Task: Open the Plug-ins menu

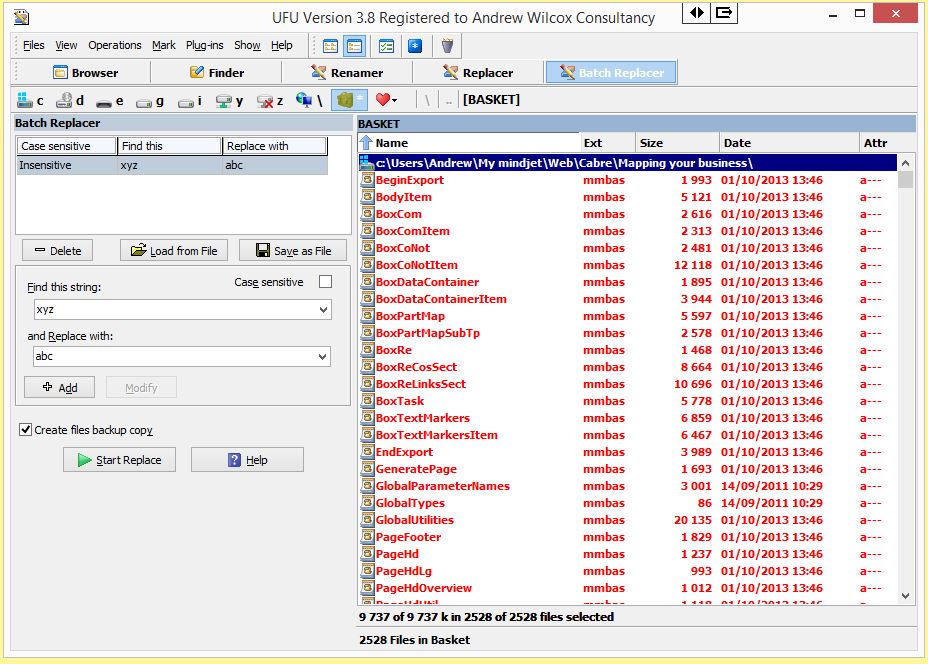Action: click(204, 46)
